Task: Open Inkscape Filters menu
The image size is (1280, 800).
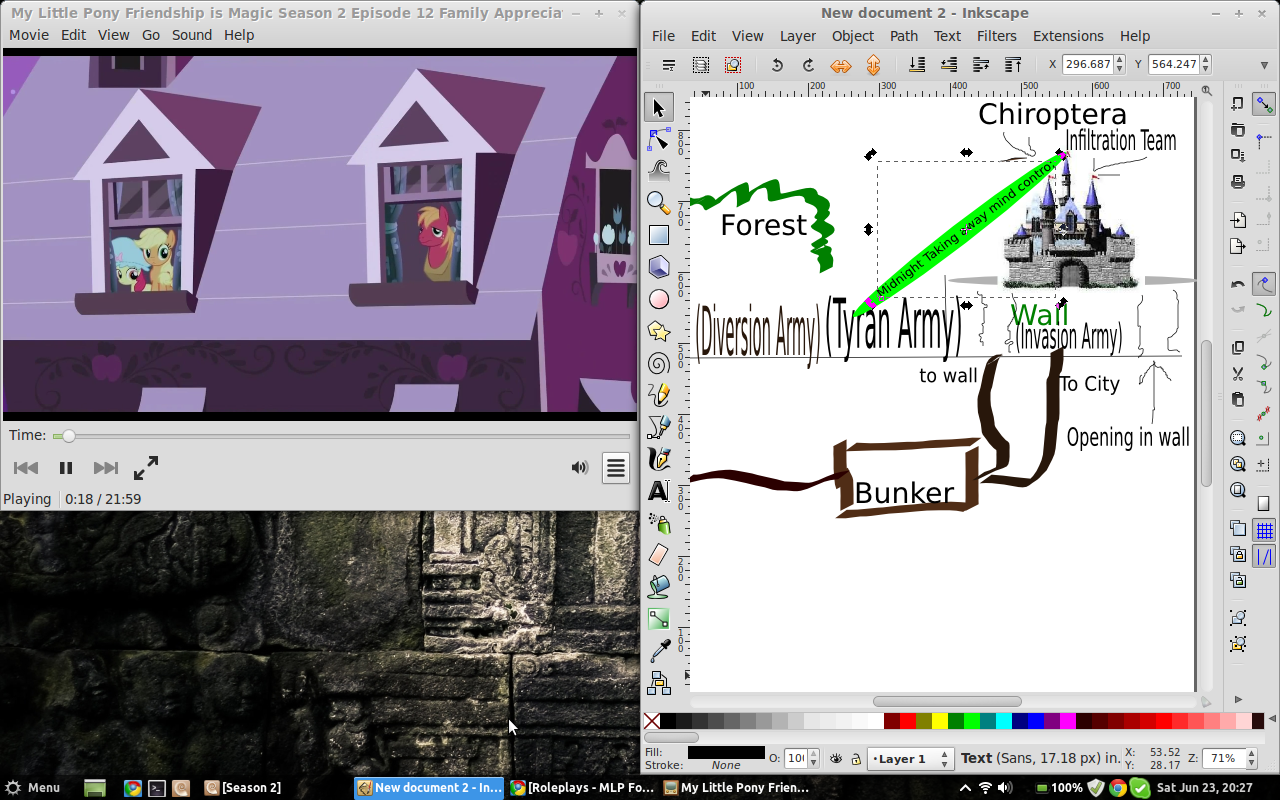Action: 996,36
